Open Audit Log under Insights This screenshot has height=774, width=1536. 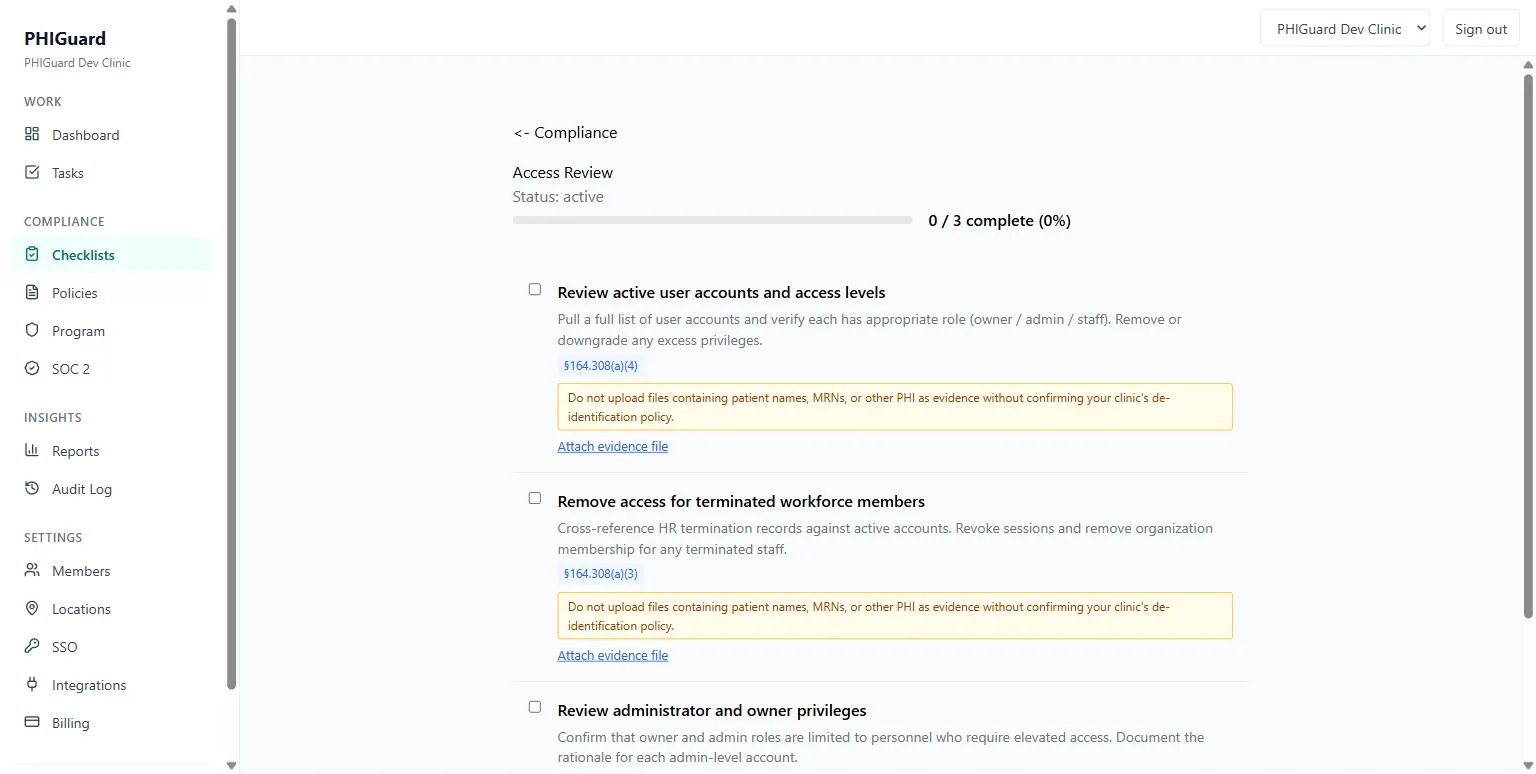(112, 489)
